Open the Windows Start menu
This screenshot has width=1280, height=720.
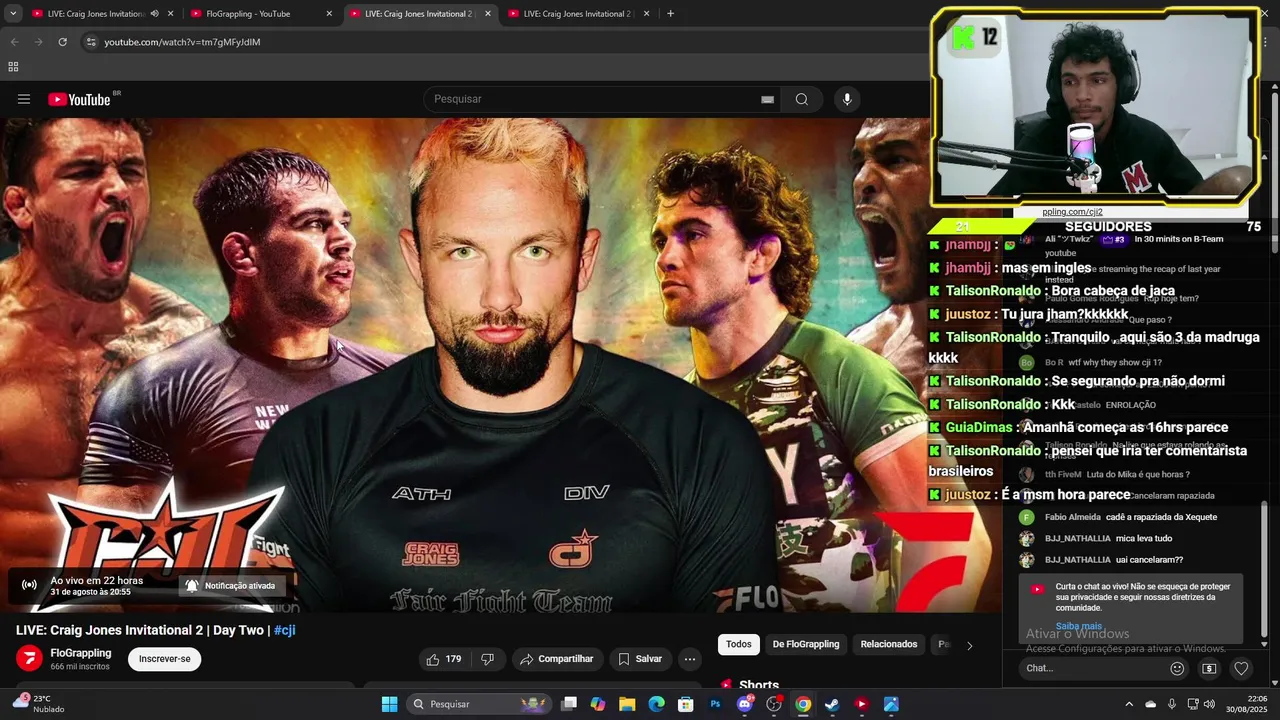(389, 704)
